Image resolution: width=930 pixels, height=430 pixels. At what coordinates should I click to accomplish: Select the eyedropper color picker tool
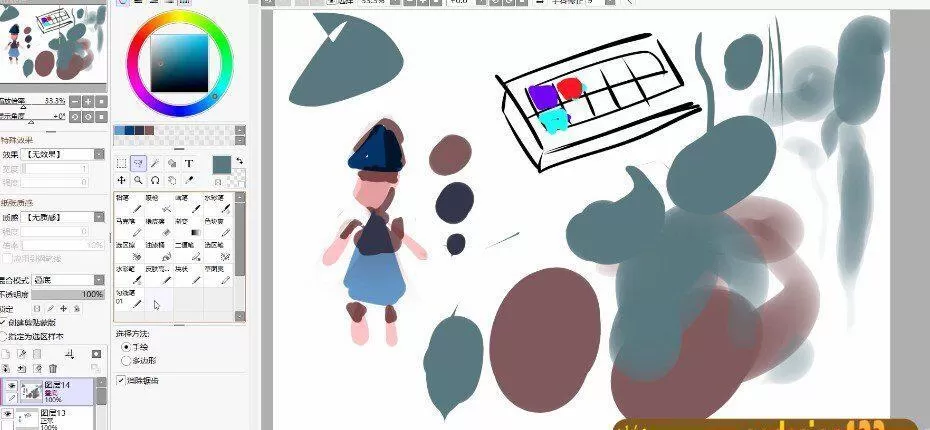(188, 180)
